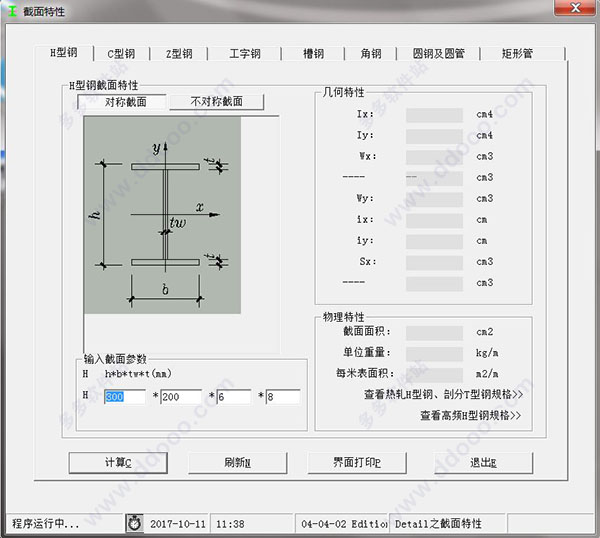
Task: Click the 输入截面参数 group label
Action: [x=115, y=359]
